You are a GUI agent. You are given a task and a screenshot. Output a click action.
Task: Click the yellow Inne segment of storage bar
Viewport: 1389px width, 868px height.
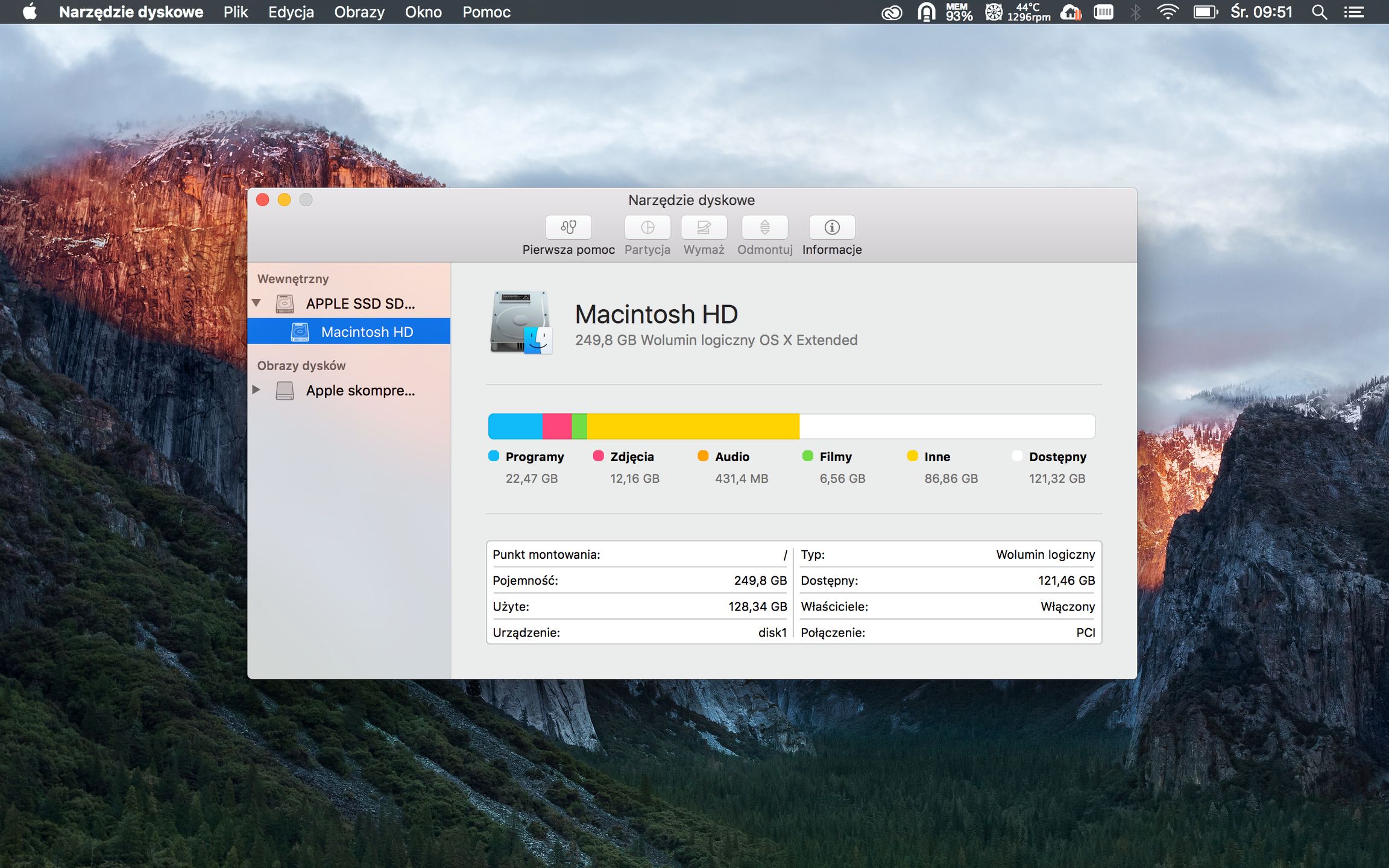pos(693,426)
